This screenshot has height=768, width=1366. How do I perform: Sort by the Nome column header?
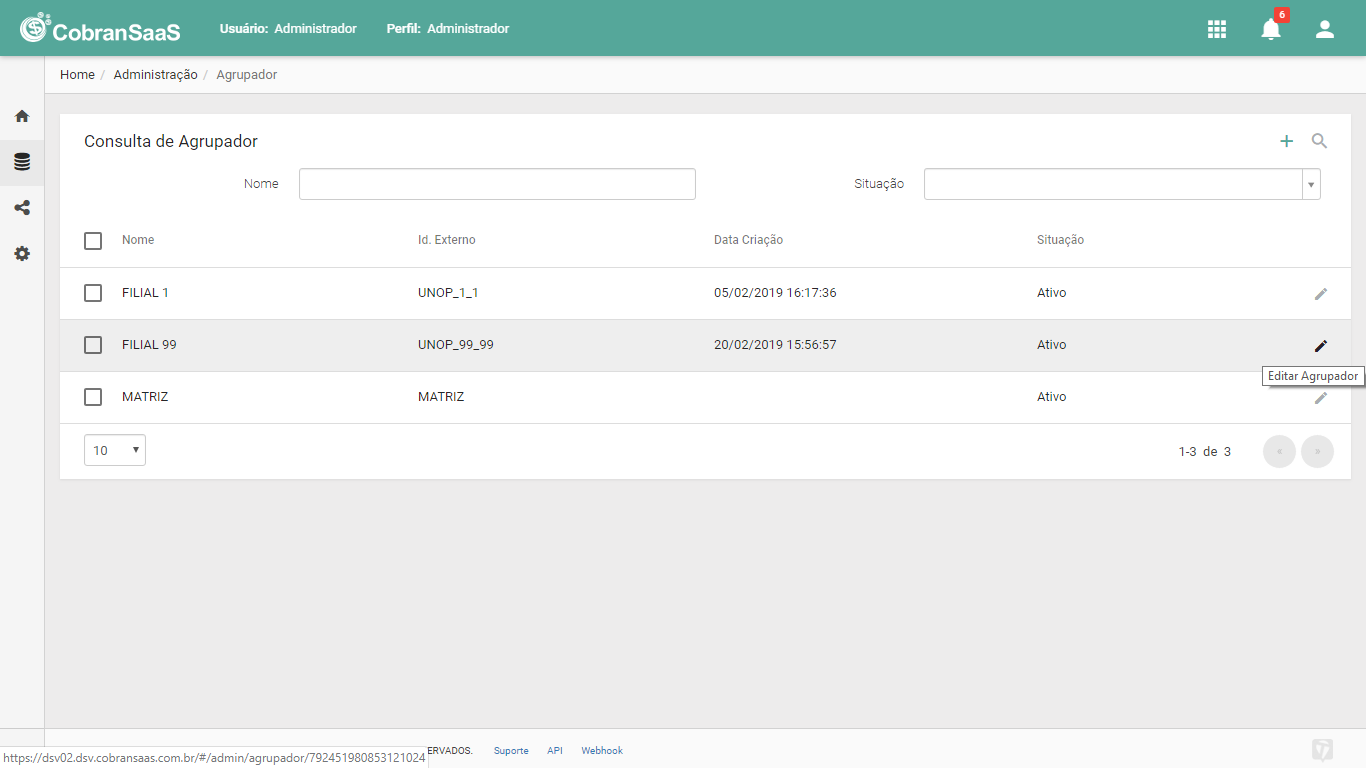pyautogui.click(x=138, y=240)
